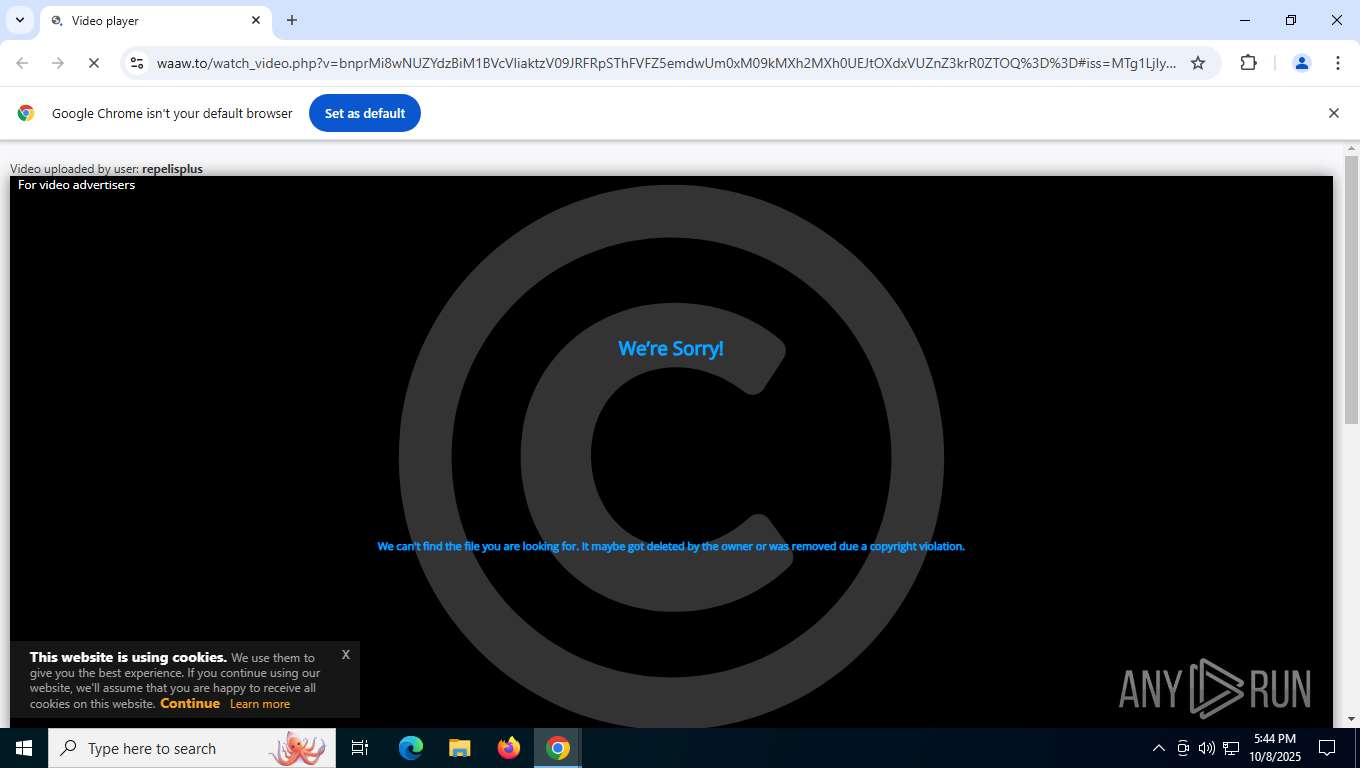The height and width of the screenshot is (768, 1360).
Task: Select the Video player tab
Action: (x=155, y=20)
